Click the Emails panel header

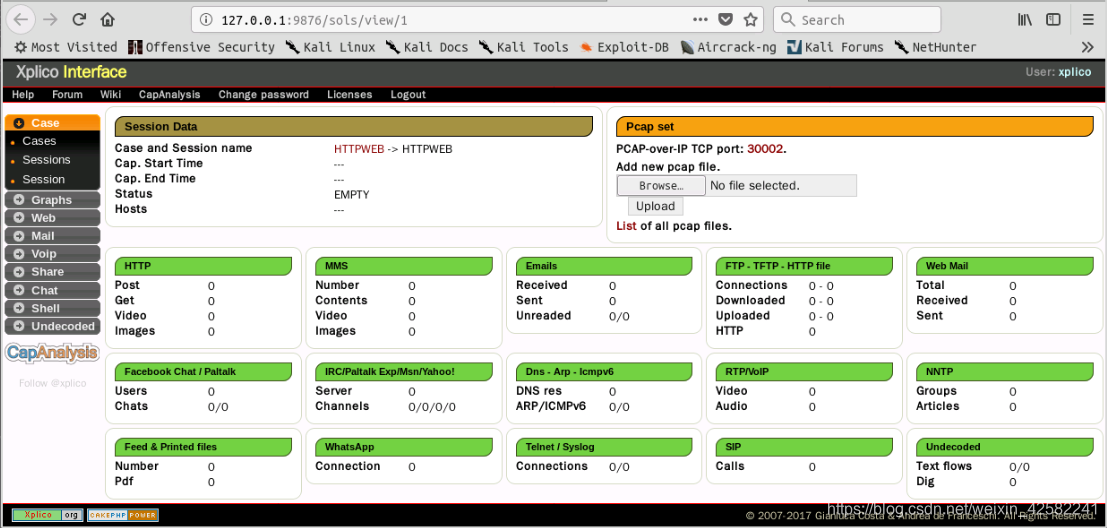(x=604, y=266)
